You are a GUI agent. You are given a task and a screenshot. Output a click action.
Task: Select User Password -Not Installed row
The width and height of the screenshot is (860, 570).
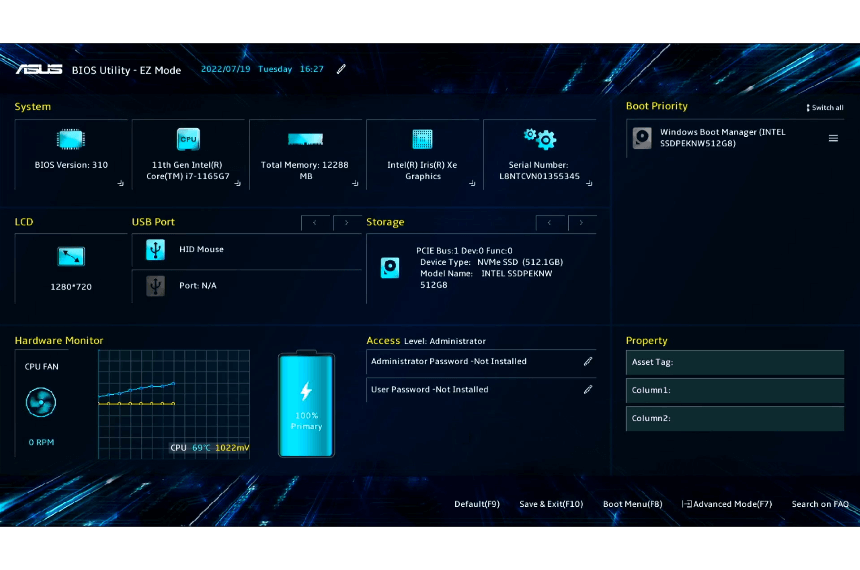[481, 390]
